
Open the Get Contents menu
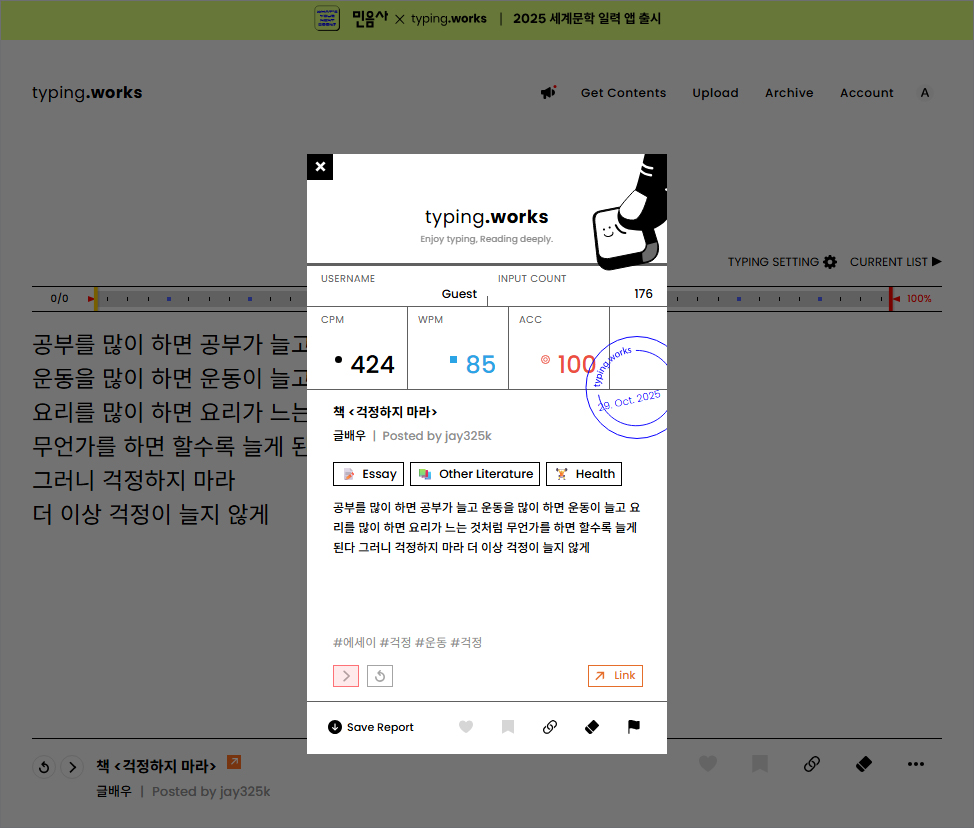point(623,93)
